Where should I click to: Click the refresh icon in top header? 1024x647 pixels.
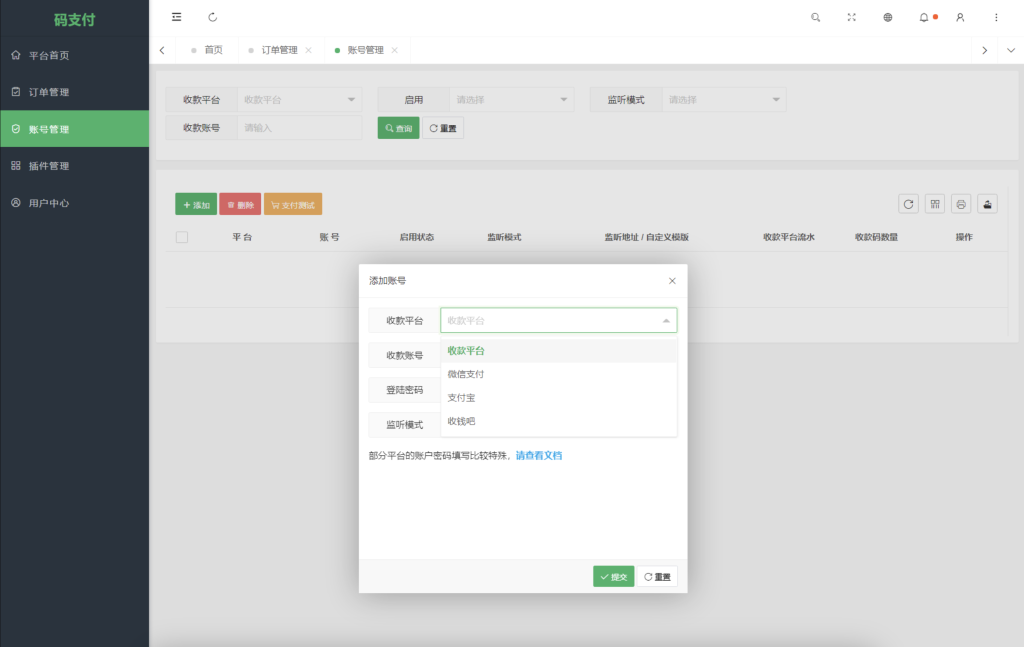tap(213, 17)
